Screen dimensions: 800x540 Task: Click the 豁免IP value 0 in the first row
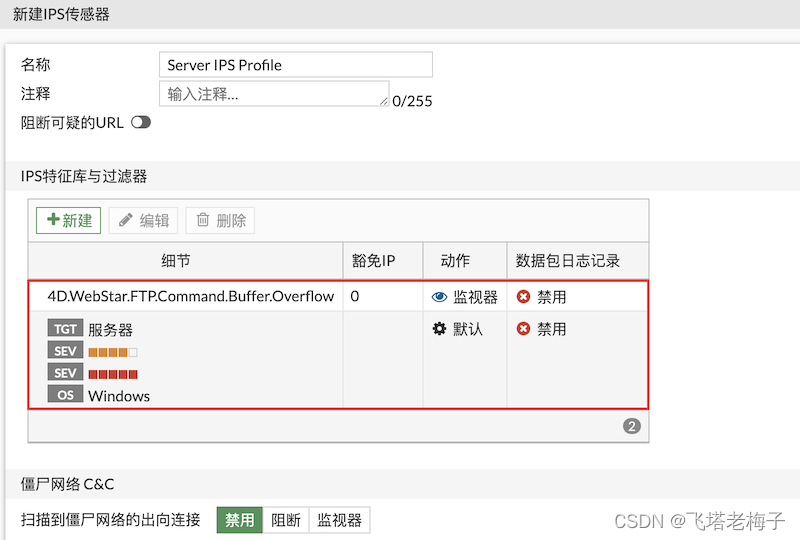355,297
